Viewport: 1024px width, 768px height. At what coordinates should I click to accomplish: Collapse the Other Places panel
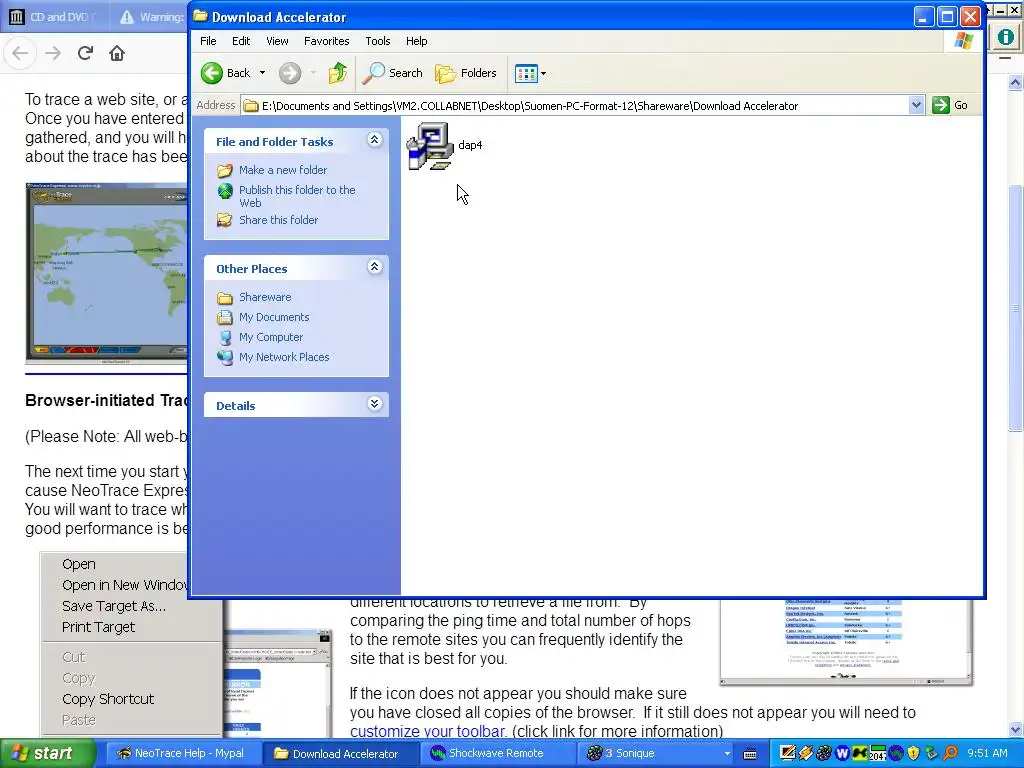coord(374,267)
